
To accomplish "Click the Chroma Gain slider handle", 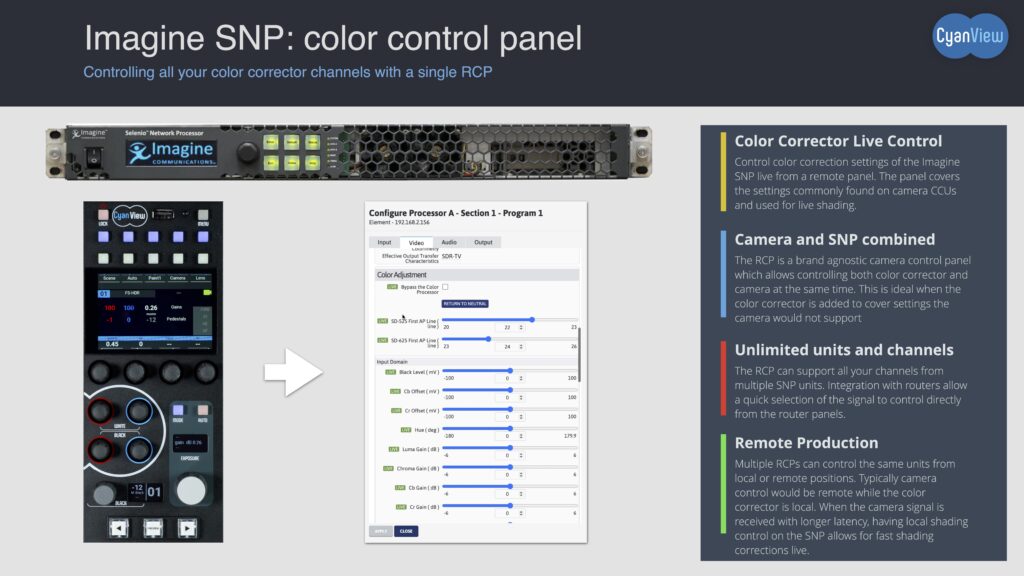I will (510, 467).
